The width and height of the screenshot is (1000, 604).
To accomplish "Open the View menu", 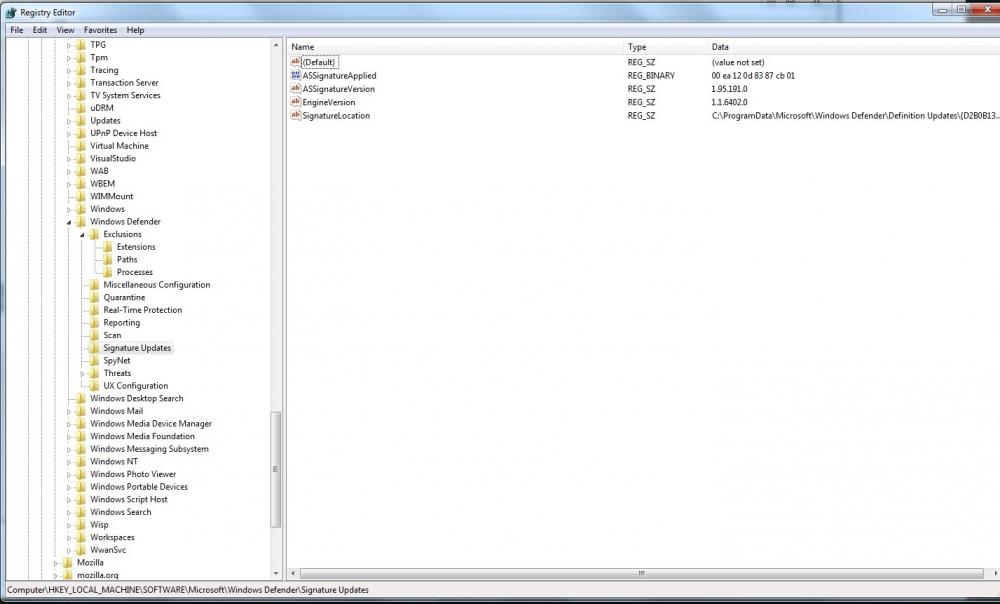I will coord(65,30).
